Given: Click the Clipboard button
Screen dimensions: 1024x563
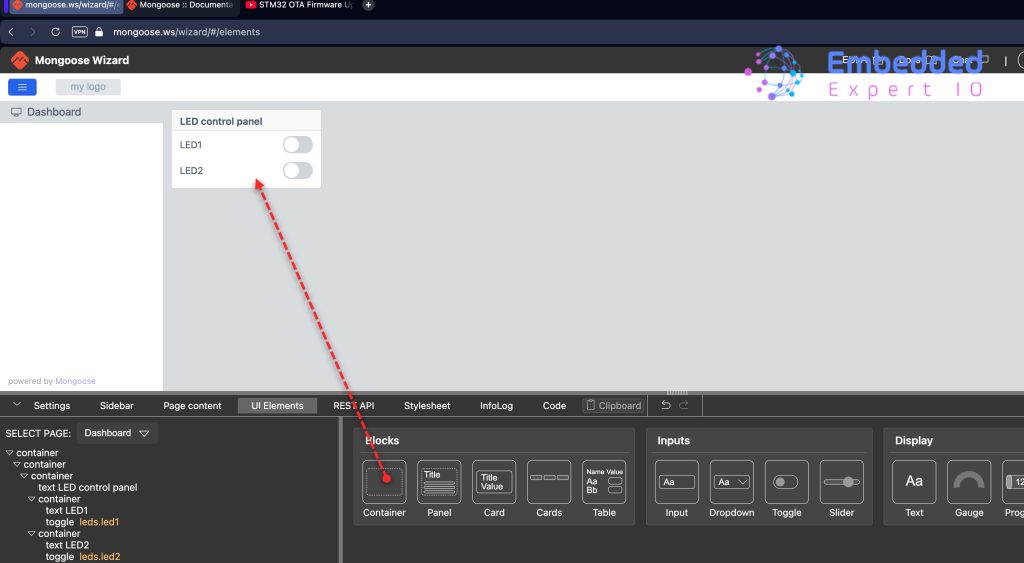Looking at the screenshot, I should pyautogui.click(x=613, y=406).
